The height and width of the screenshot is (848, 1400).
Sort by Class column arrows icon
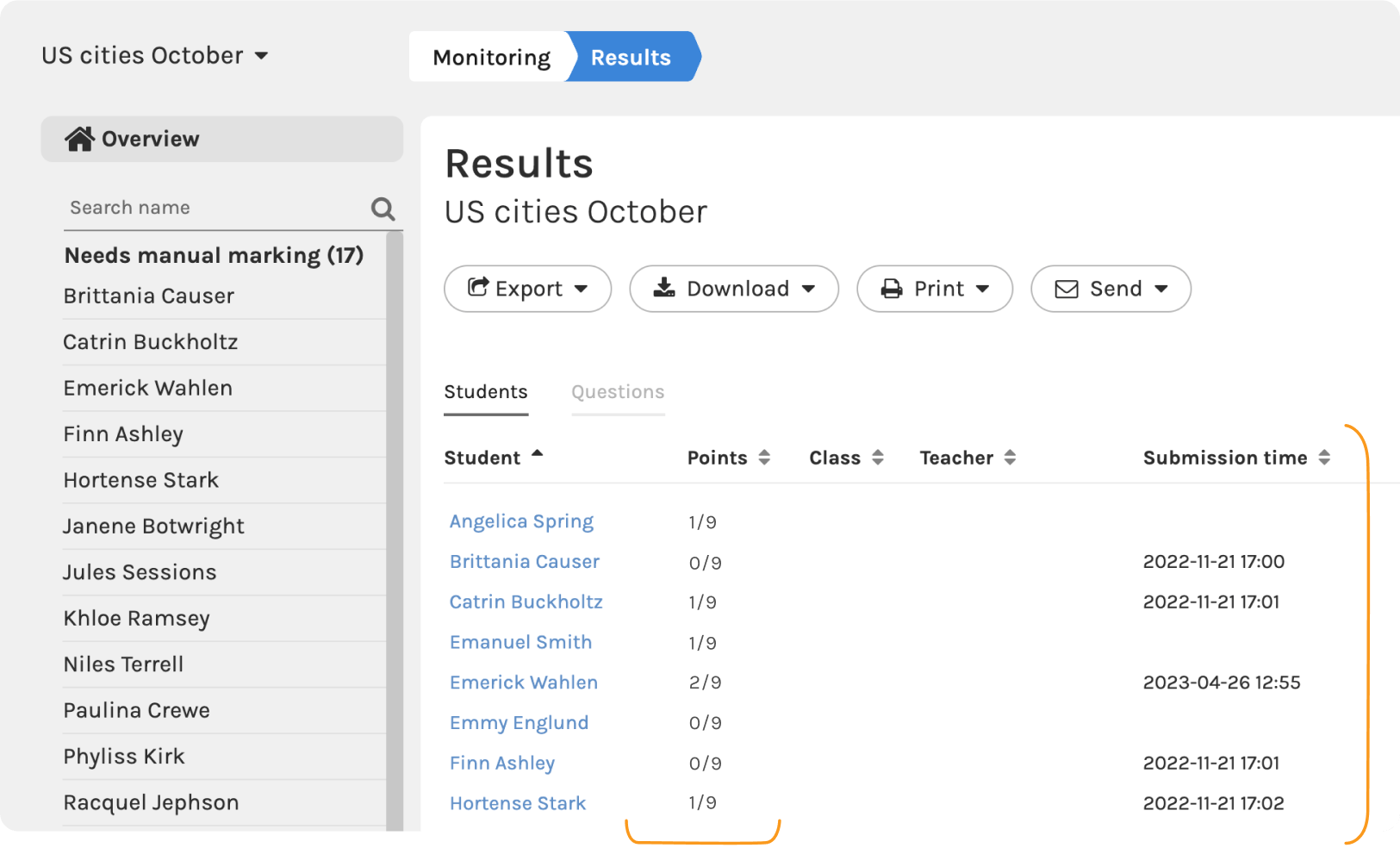pos(878,458)
